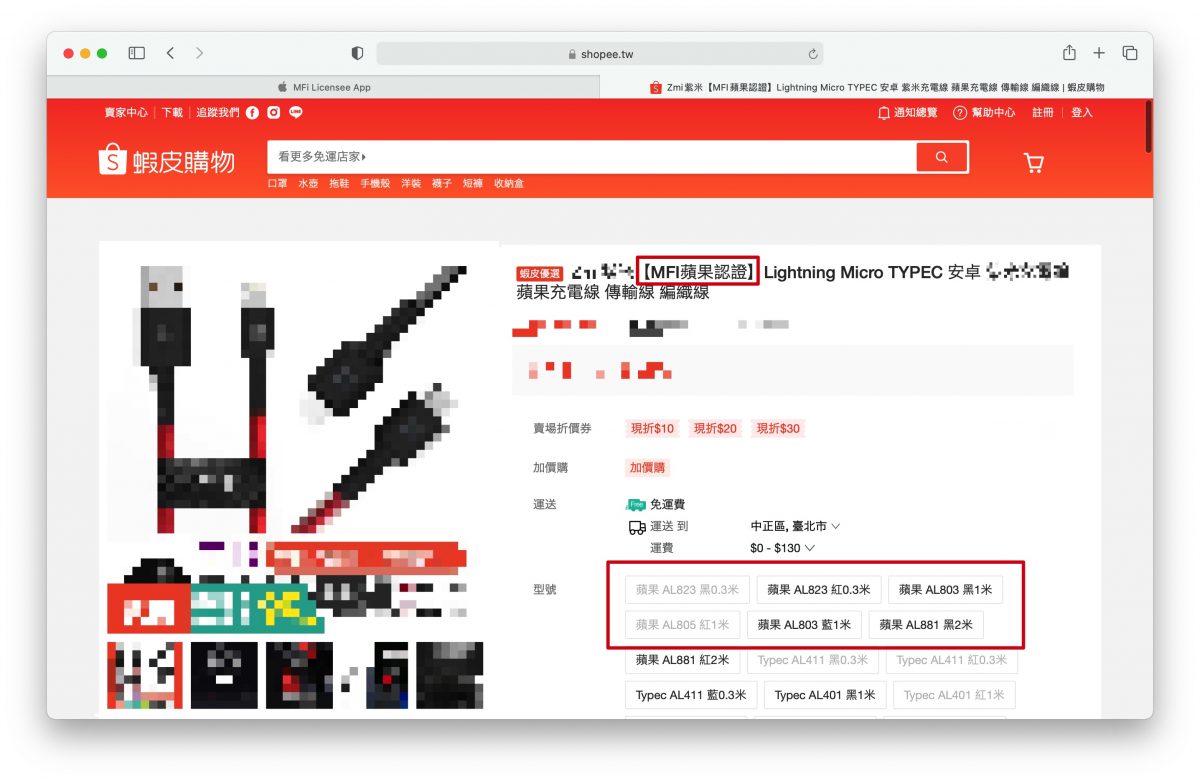This screenshot has height=781, width=1200.
Task: Click the 短褲 suggested keyword
Action: (x=473, y=184)
